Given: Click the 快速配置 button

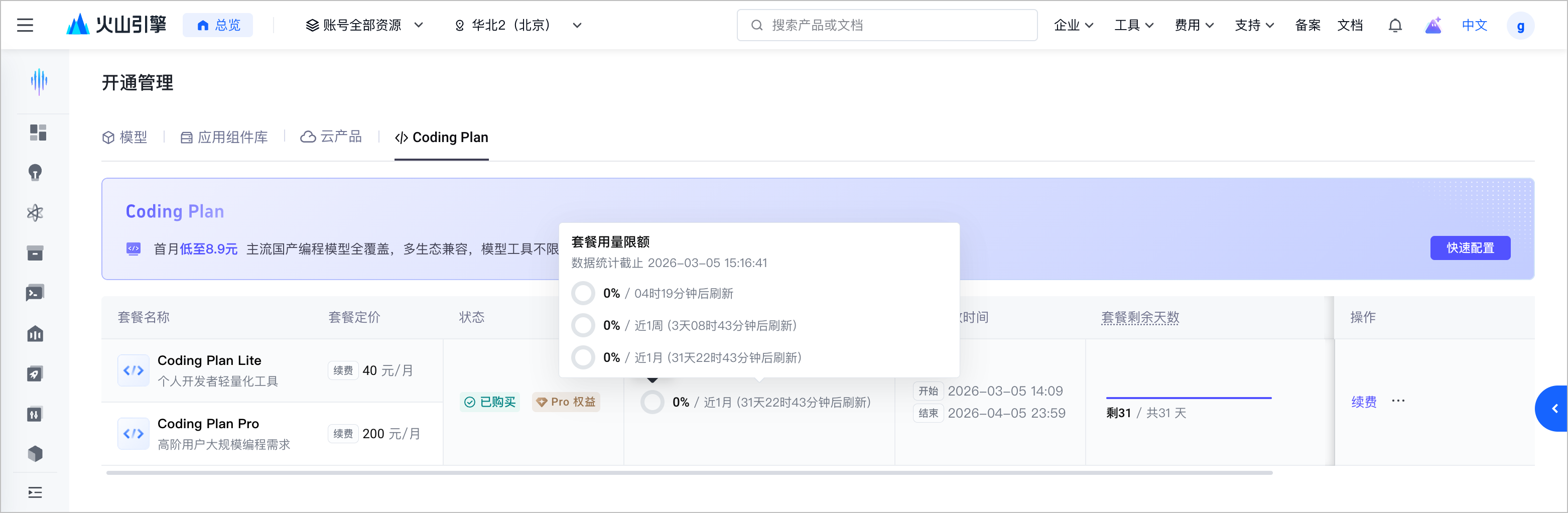Looking at the screenshot, I should 1470,247.
